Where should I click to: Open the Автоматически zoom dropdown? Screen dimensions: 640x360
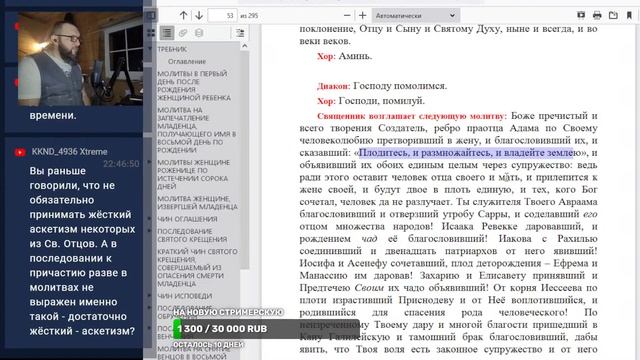point(416,16)
